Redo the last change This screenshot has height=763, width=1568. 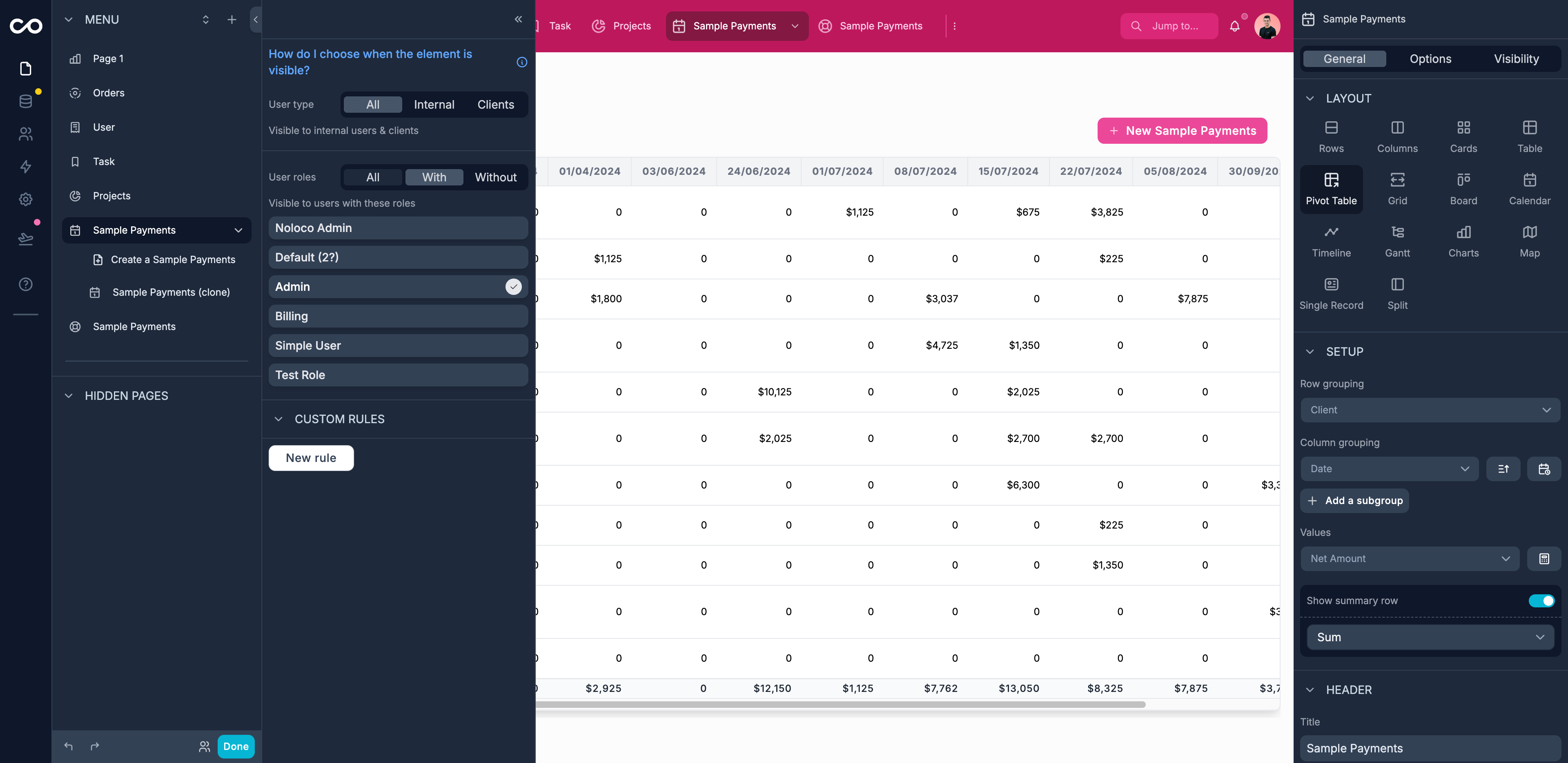(x=95, y=746)
